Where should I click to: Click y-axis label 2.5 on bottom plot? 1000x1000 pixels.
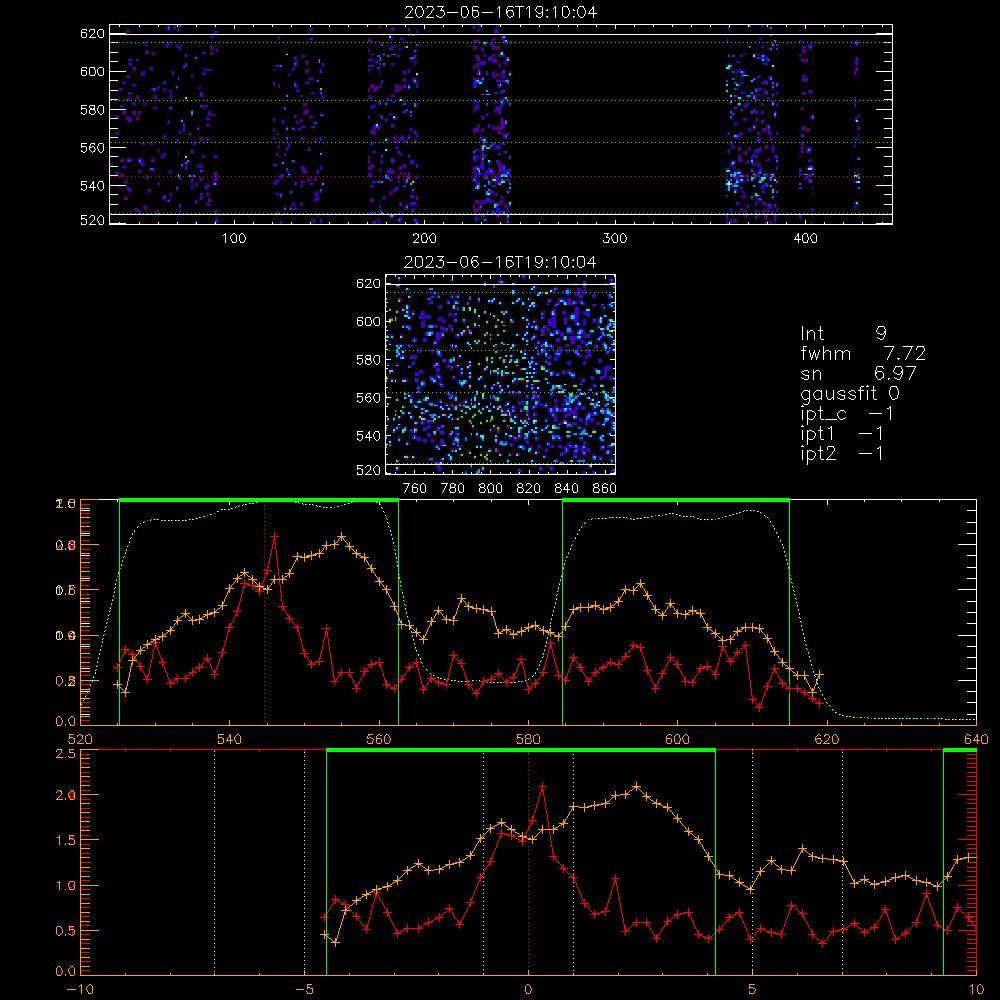(66, 754)
